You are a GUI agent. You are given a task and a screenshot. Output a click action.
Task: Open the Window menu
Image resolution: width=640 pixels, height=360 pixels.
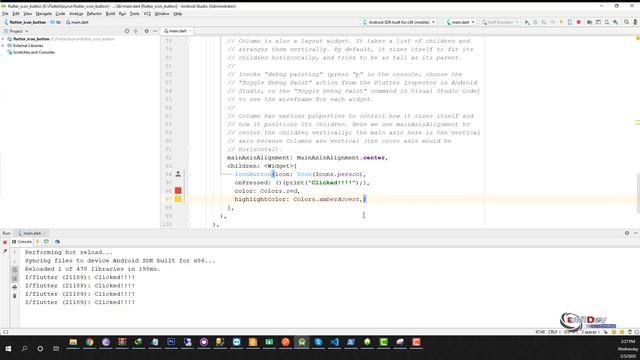[x=162, y=14]
